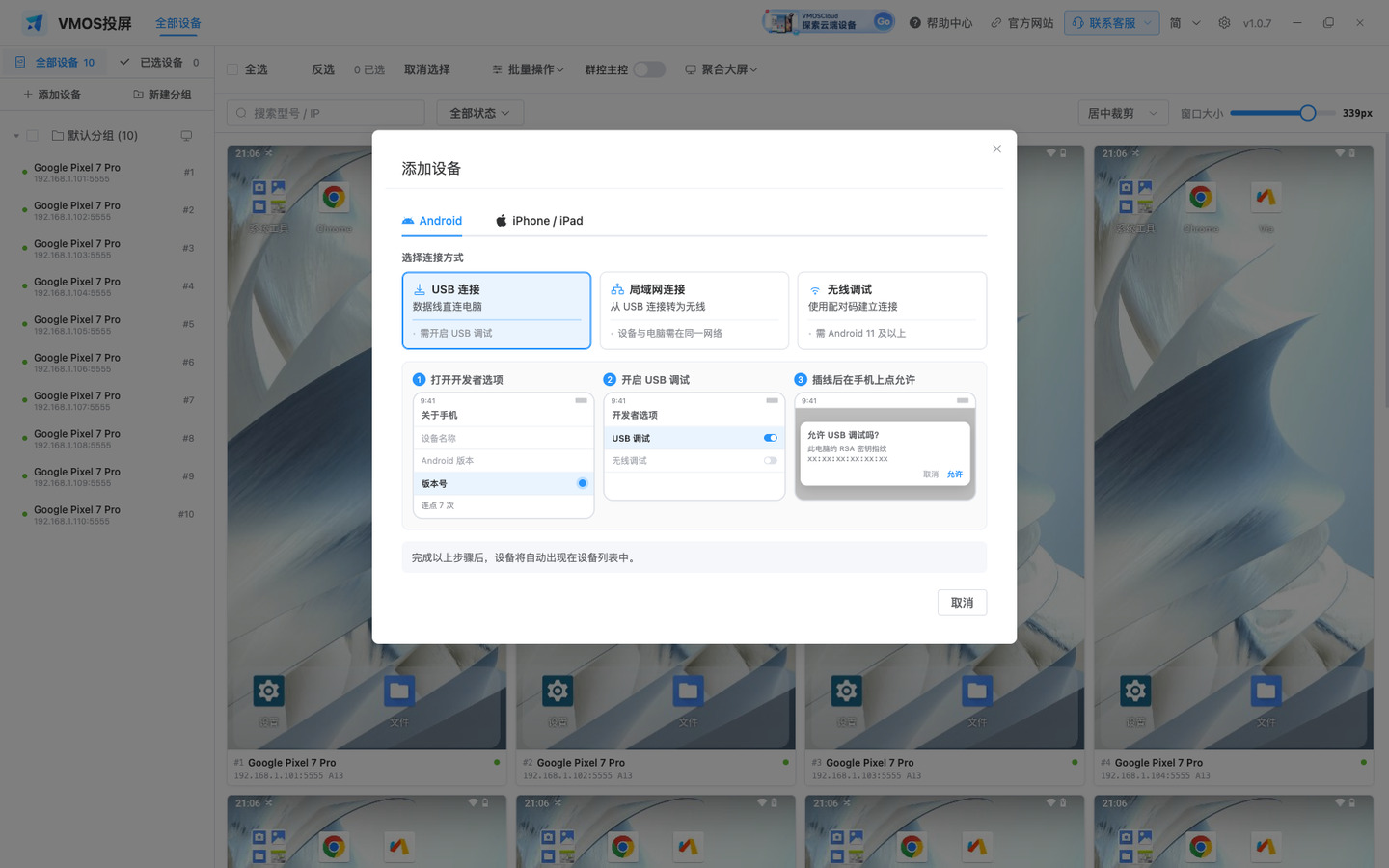
Task: Click the 窗口大小 size slider handle
Action: point(1307,113)
